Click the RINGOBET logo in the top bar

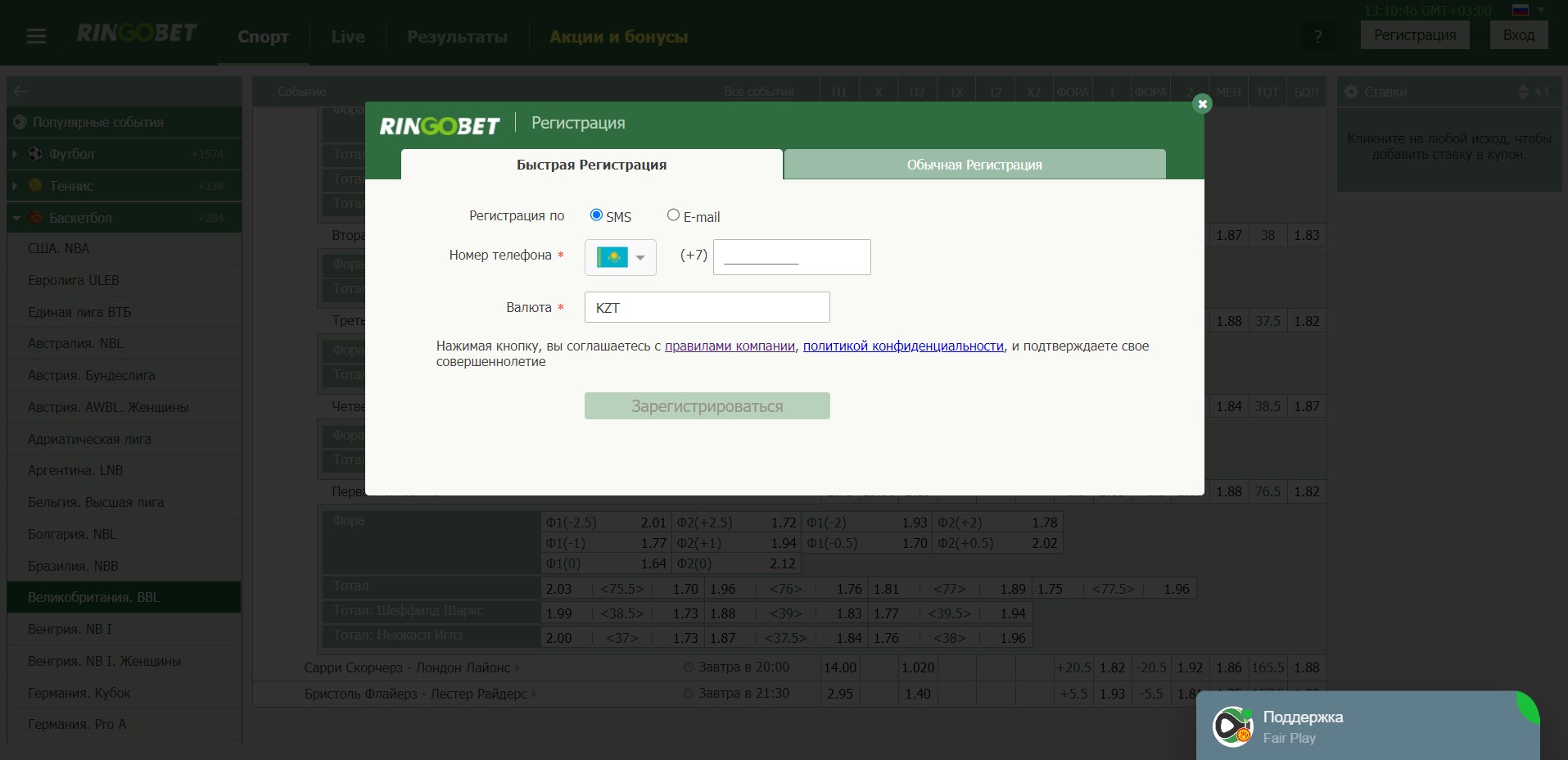[x=137, y=34]
